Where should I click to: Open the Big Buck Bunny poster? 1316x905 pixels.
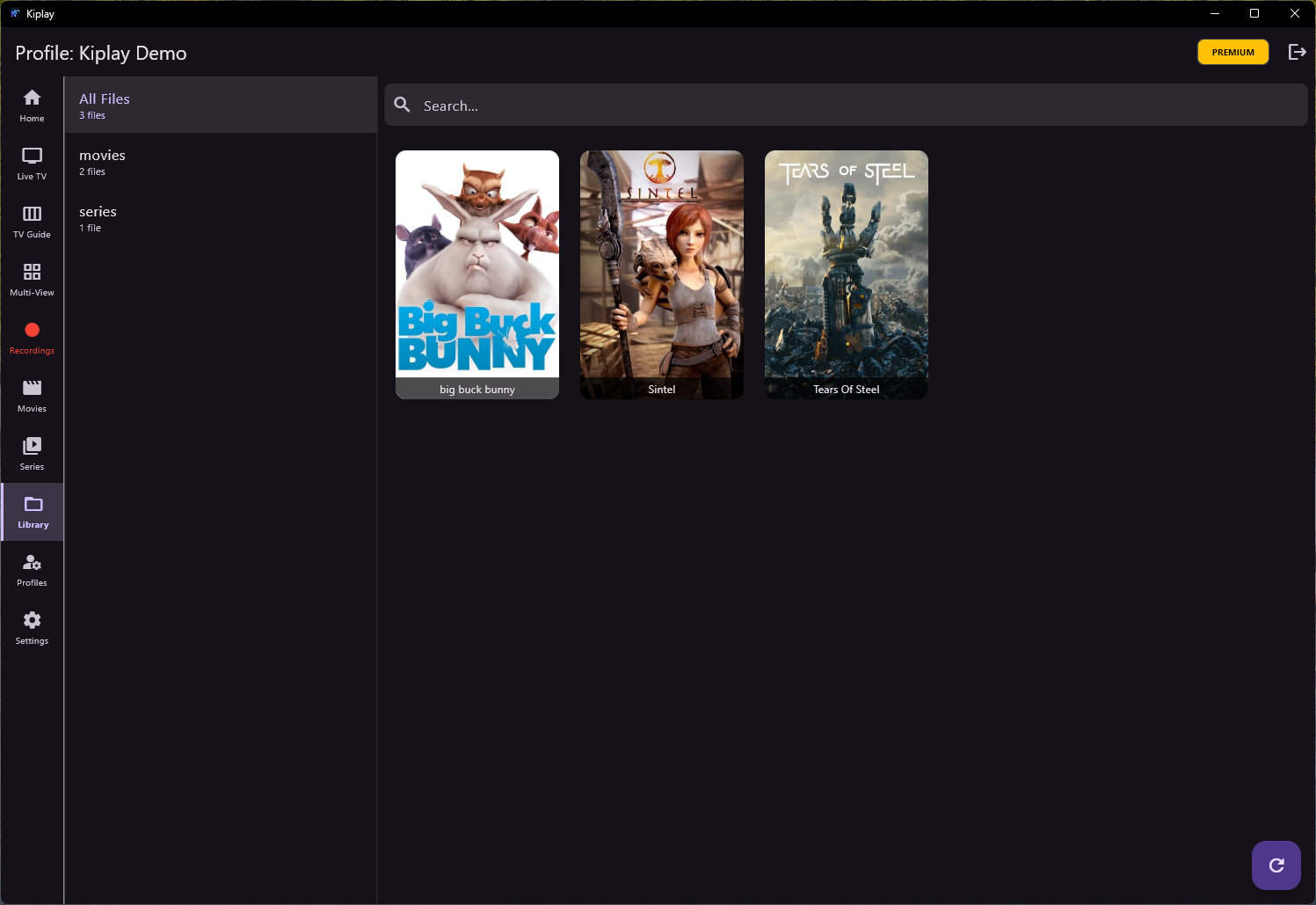(x=477, y=274)
